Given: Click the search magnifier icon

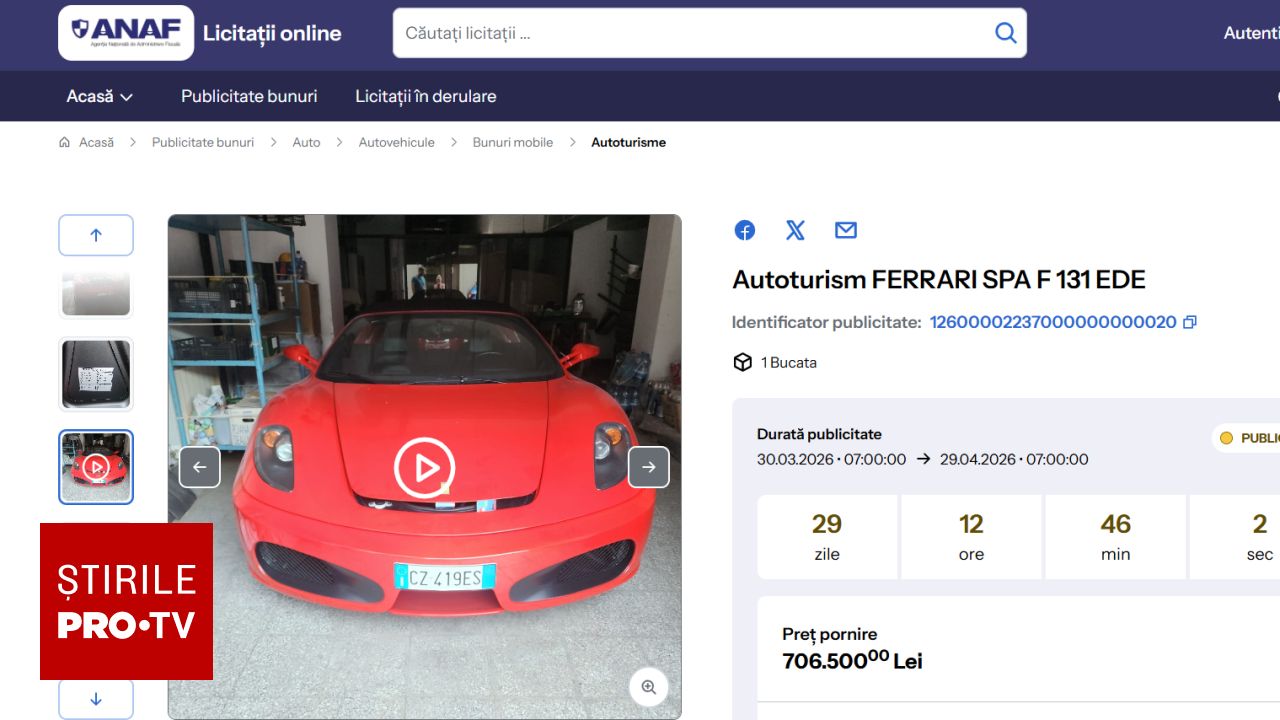Looking at the screenshot, I should click(1005, 32).
